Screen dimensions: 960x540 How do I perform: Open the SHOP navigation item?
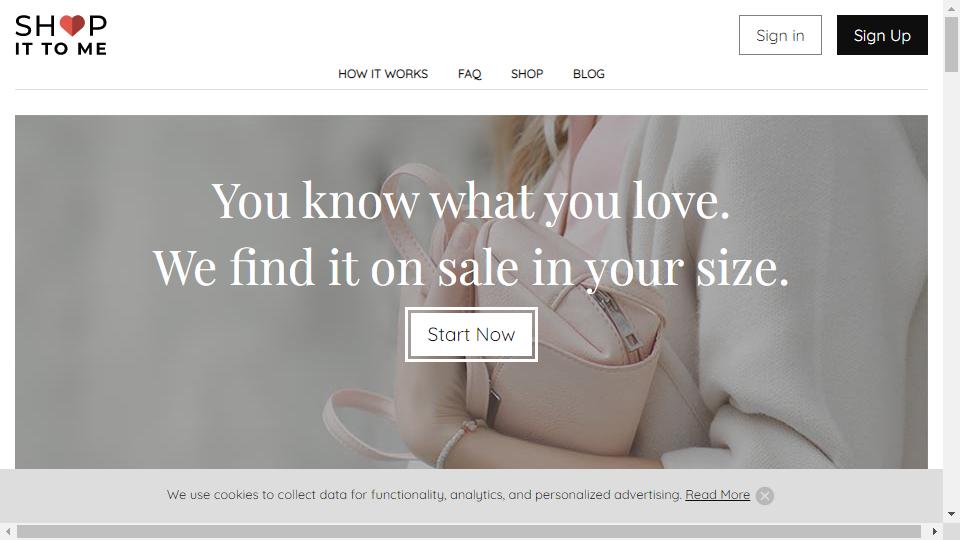pos(527,73)
